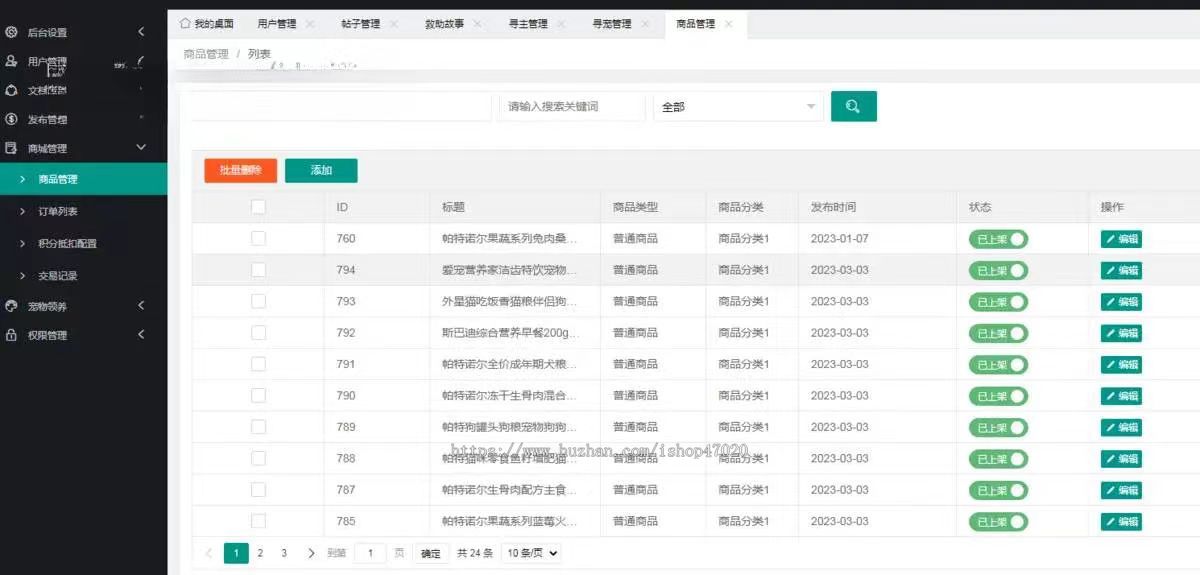Click the 商城管理 sidebar icon
The width and height of the screenshot is (1200, 575).
[x=12, y=148]
